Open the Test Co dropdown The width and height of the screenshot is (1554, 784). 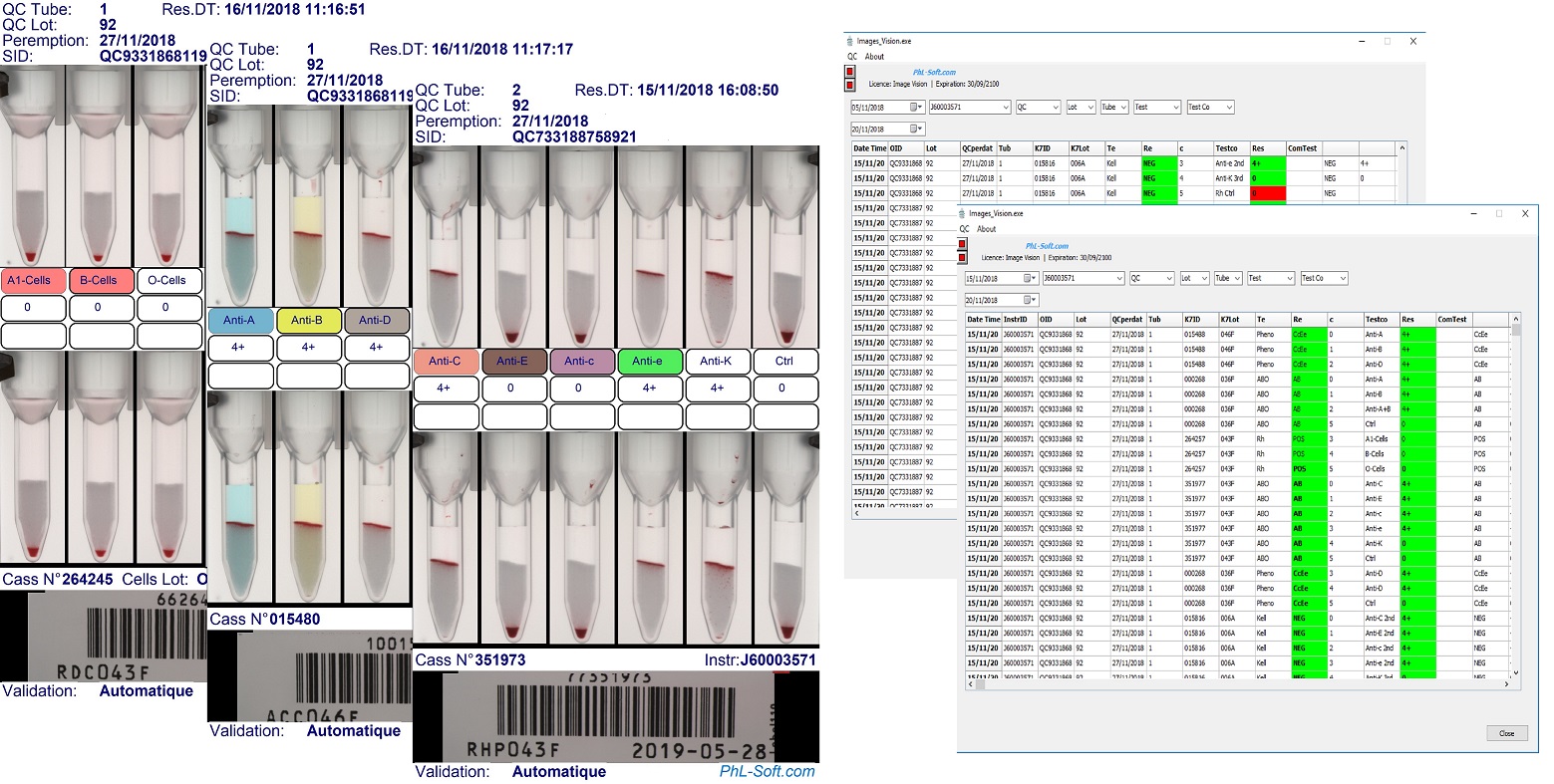coord(1342,278)
